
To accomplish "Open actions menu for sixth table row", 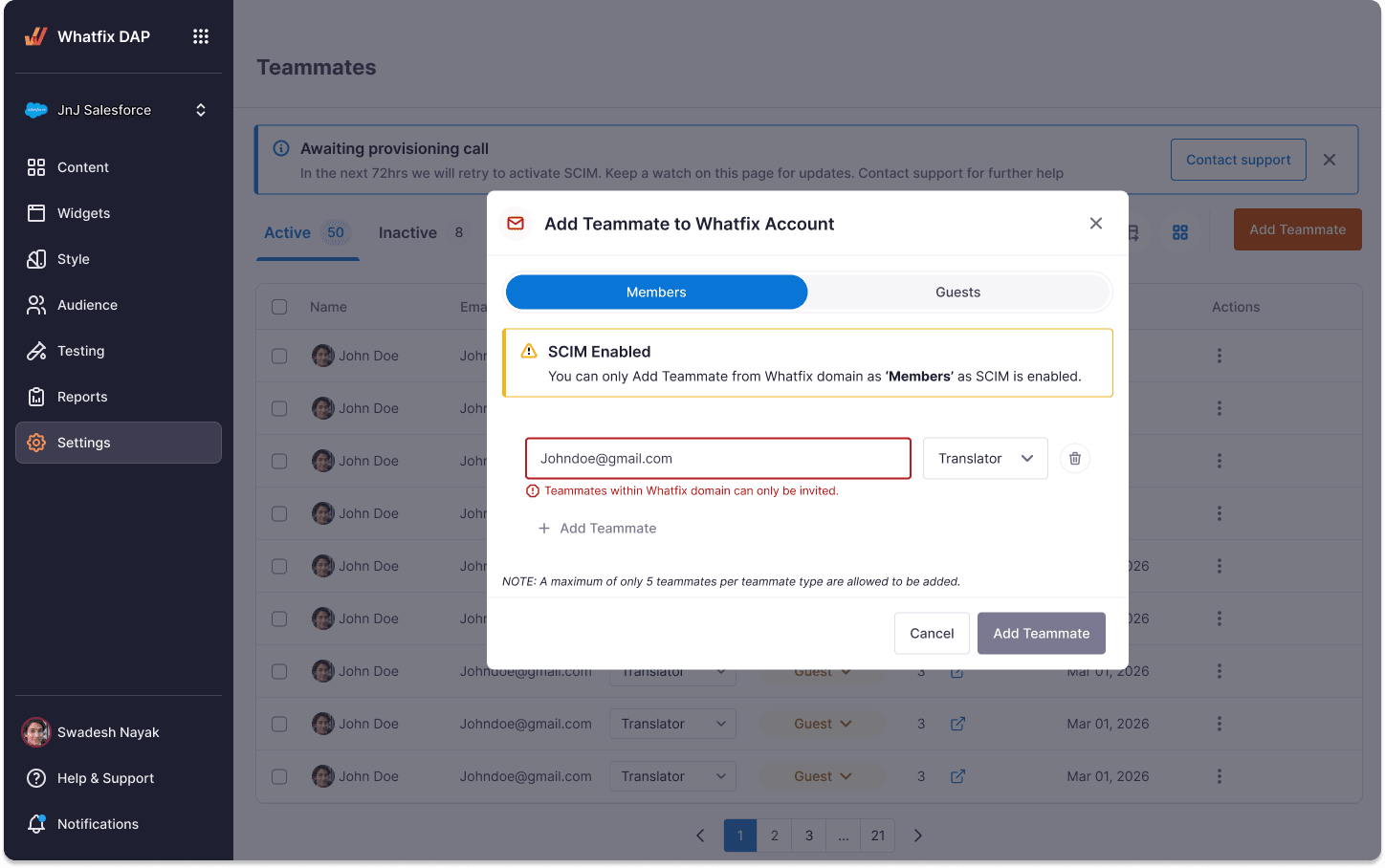I will point(1219,618).
